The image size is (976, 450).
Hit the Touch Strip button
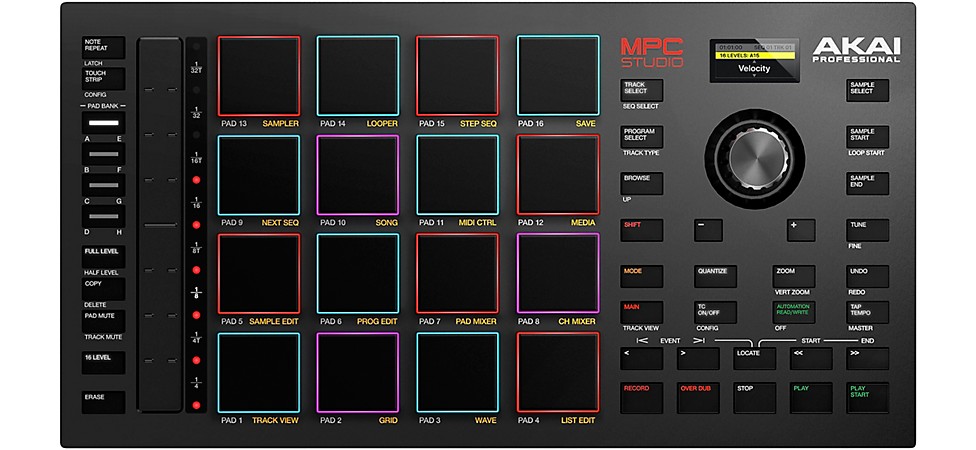coord(103,79)
